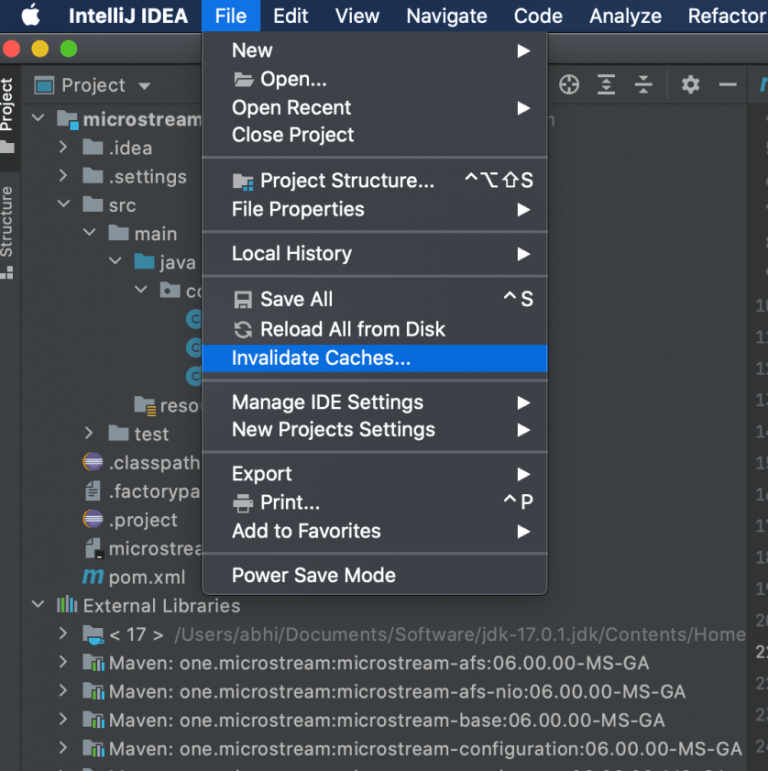Image resolution: width=768 pixels, height=771 pixels.
Task: Open the Navigate menu
Action: [x=446, y=16]
